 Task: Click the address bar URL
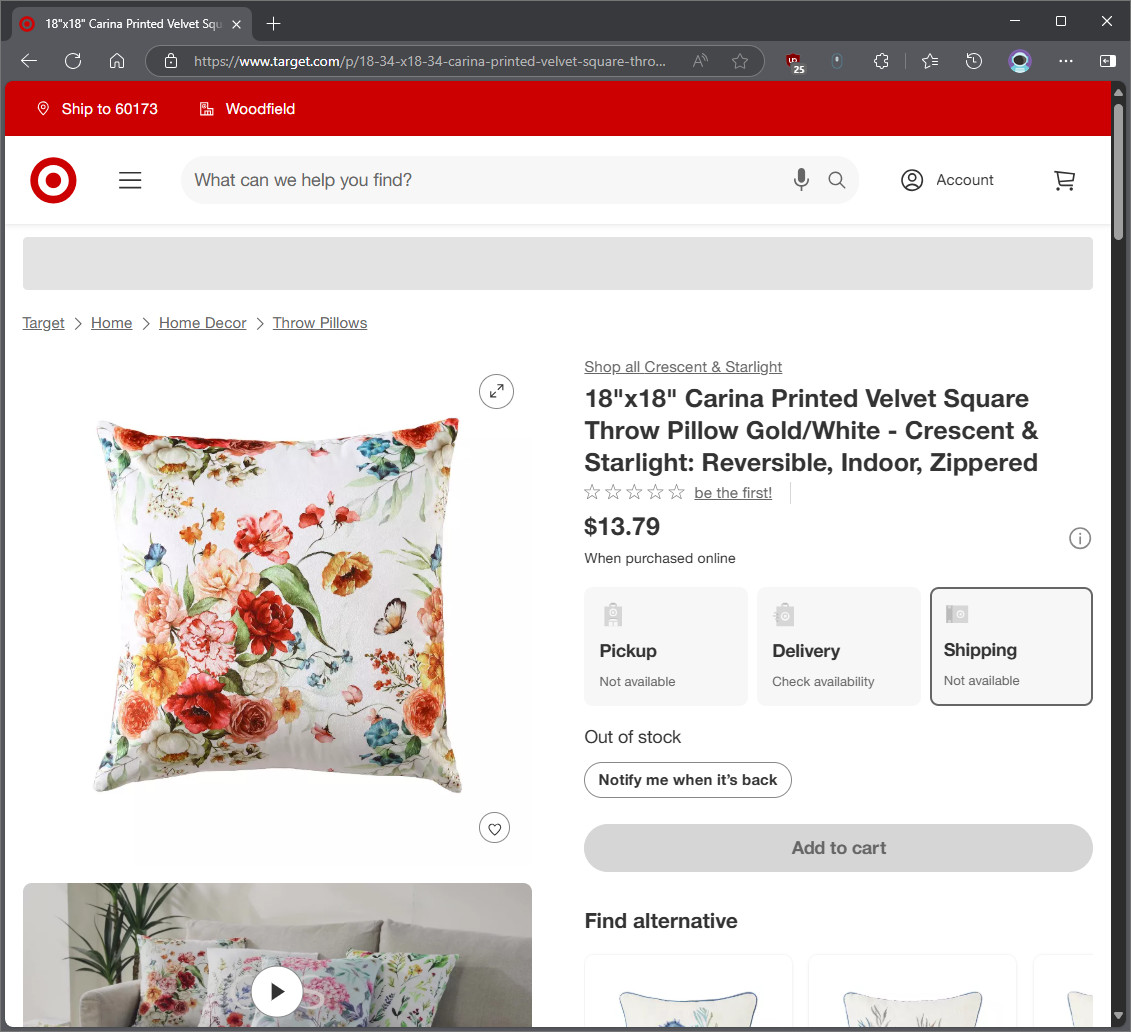click(430, 61)
